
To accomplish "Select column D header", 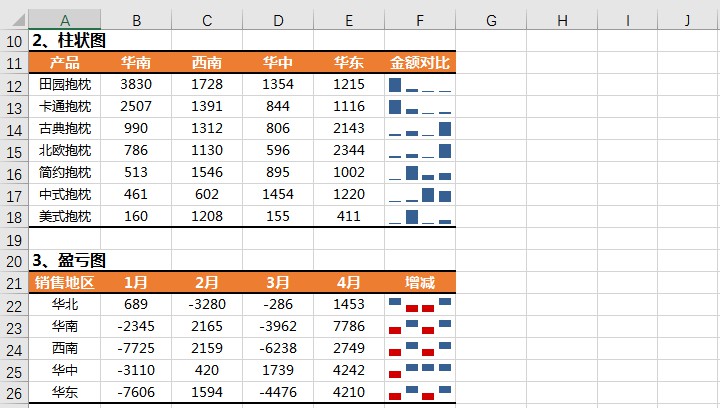I will 278,20.
